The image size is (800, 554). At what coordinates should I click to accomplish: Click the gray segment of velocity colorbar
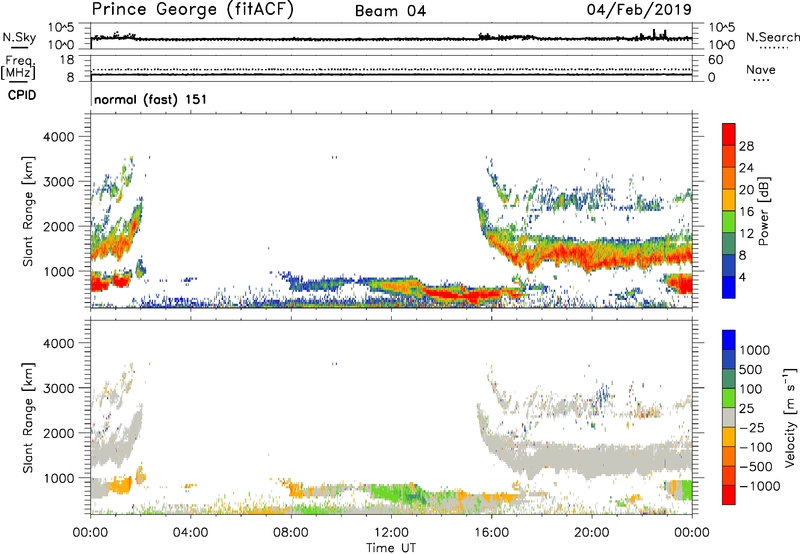pos(729,417)
